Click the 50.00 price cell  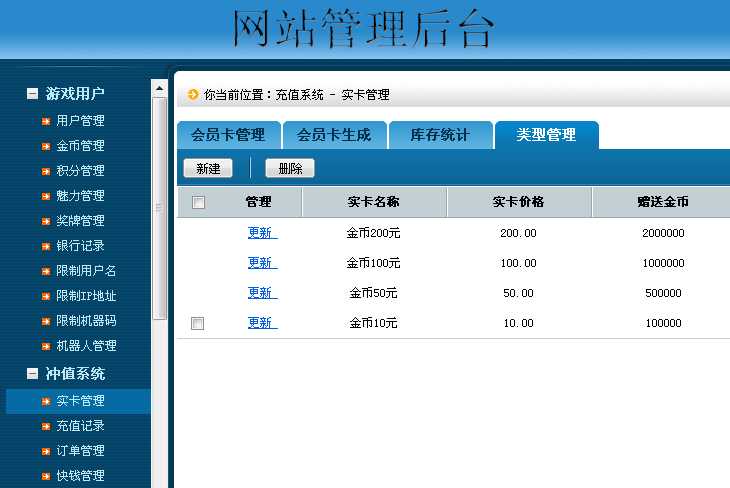pos(518,293)
